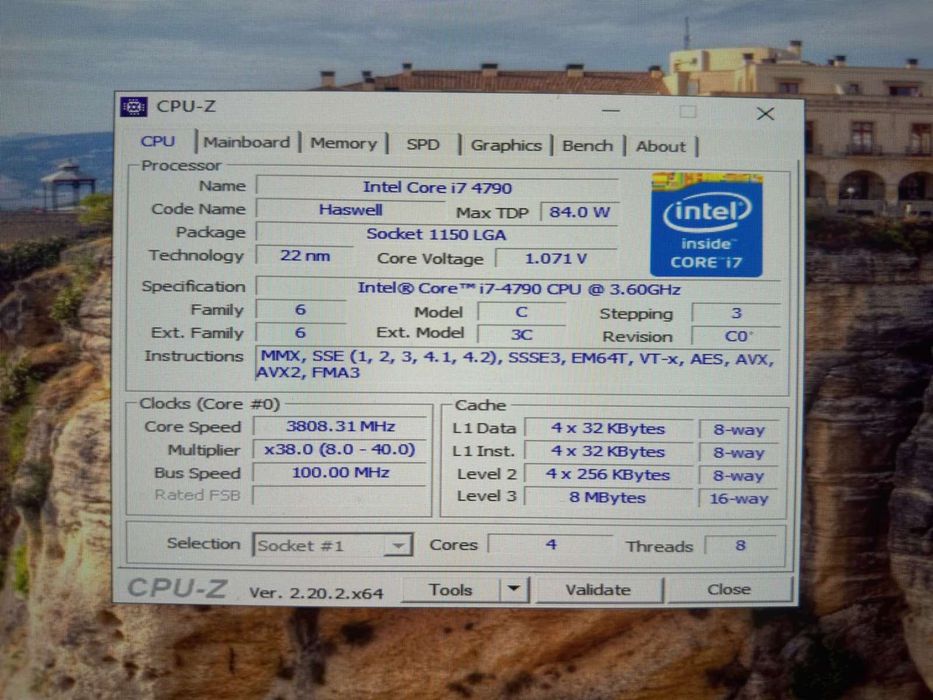Click the Revision value "C0"

(x=736, y=336)
